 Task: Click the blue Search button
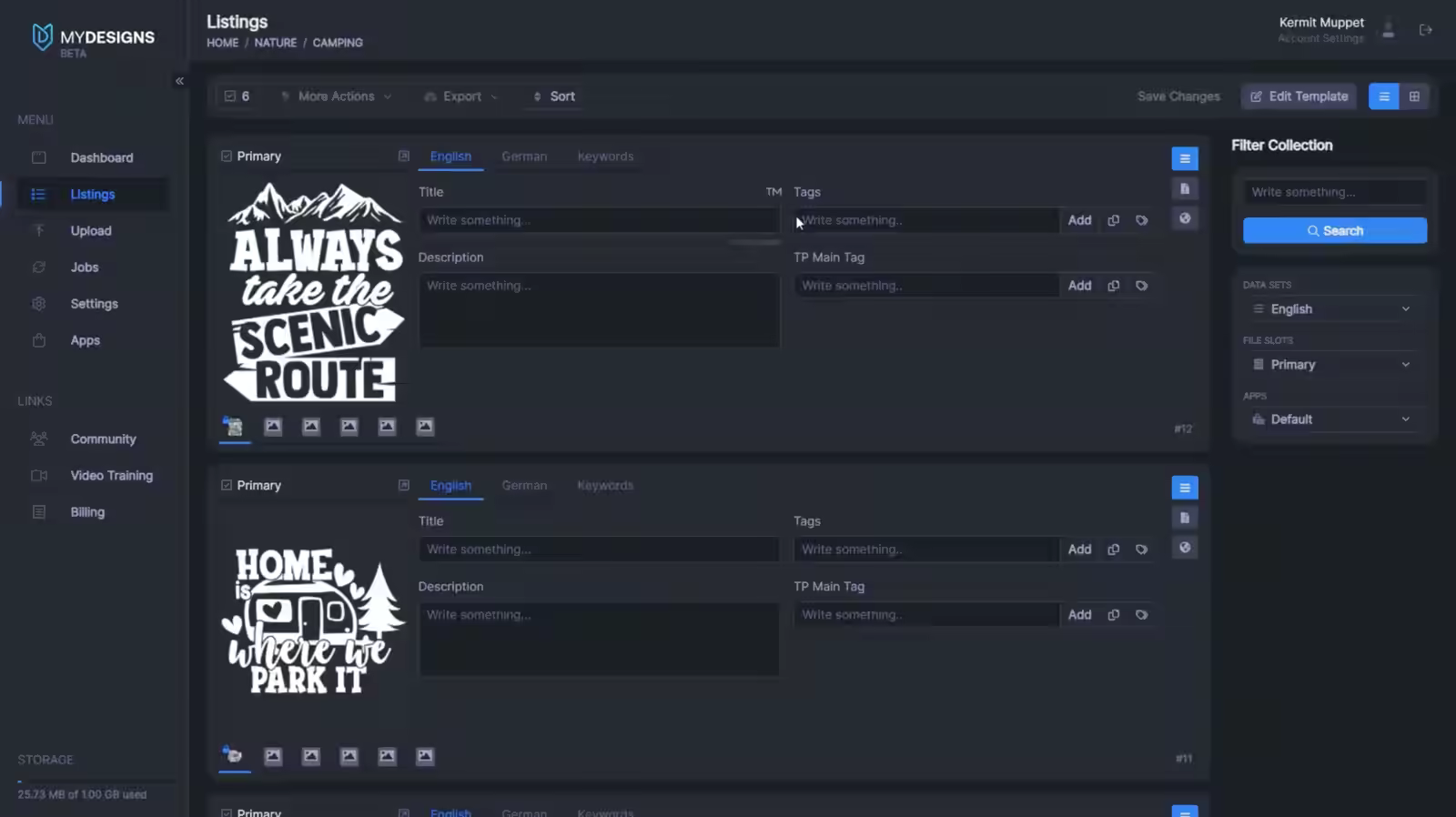click(1335, 231)
